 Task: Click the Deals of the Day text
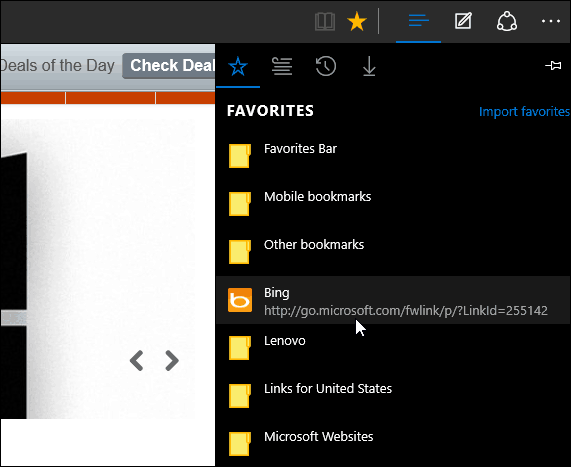point(58,66)
